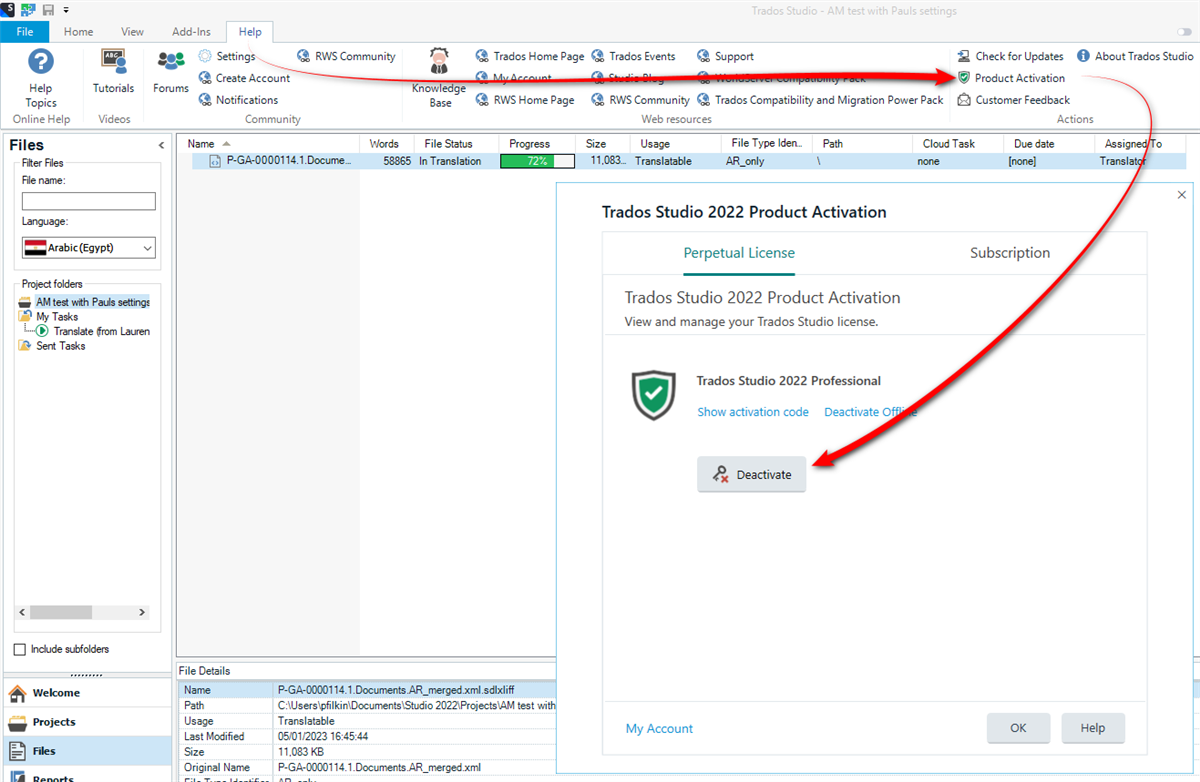Image resolution: width=1200 pixels, height=782 pixels.
Task: Enable the Include subfolders checkbox
Action: tap(21, 648)
